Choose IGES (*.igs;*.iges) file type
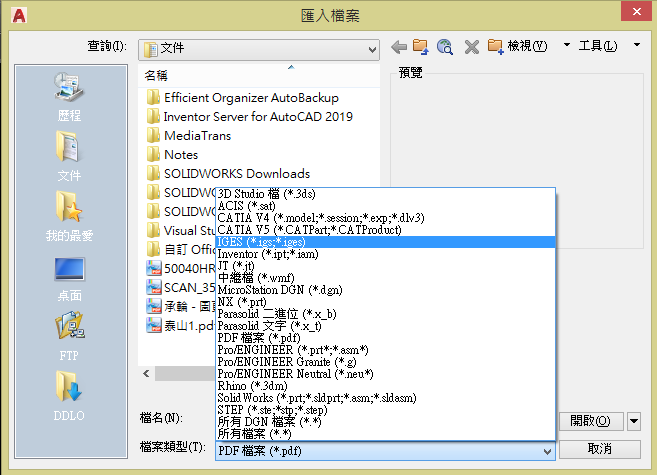Image resolution: width=657 pixels, height=475 pixels. pyautogui.click(x=385, y=242)
